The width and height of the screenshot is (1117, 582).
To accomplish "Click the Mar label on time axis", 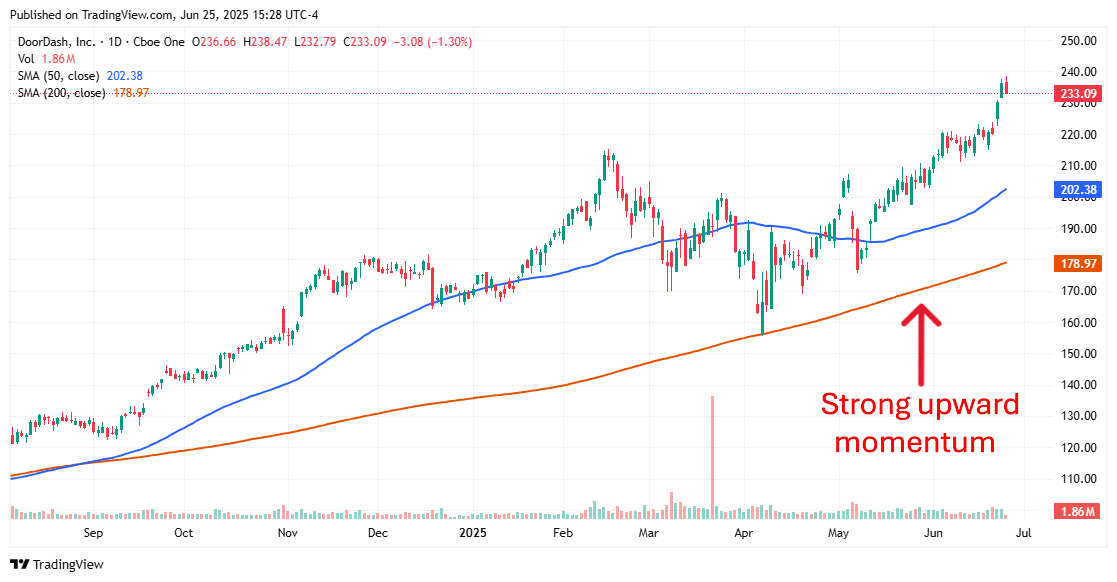I will (x=648, y=533).
